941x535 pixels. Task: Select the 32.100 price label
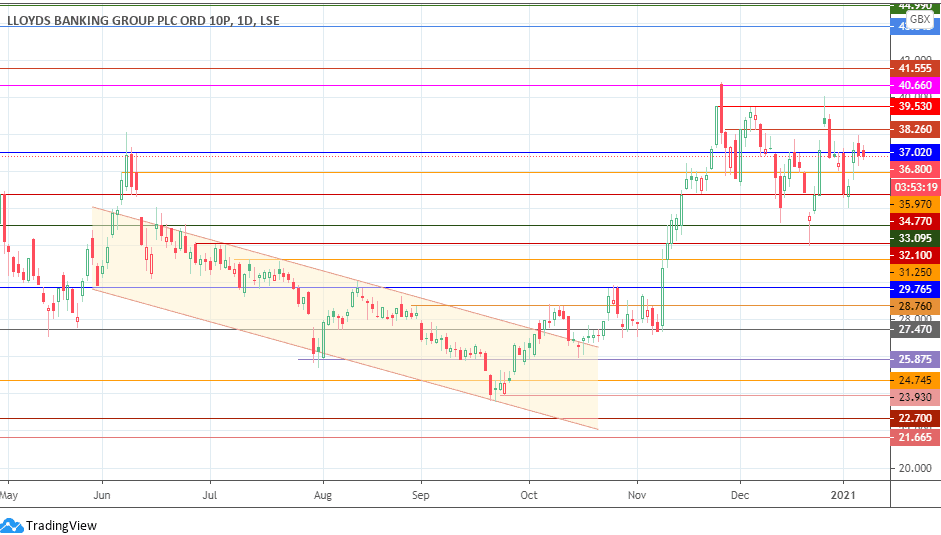pos(915,255)
